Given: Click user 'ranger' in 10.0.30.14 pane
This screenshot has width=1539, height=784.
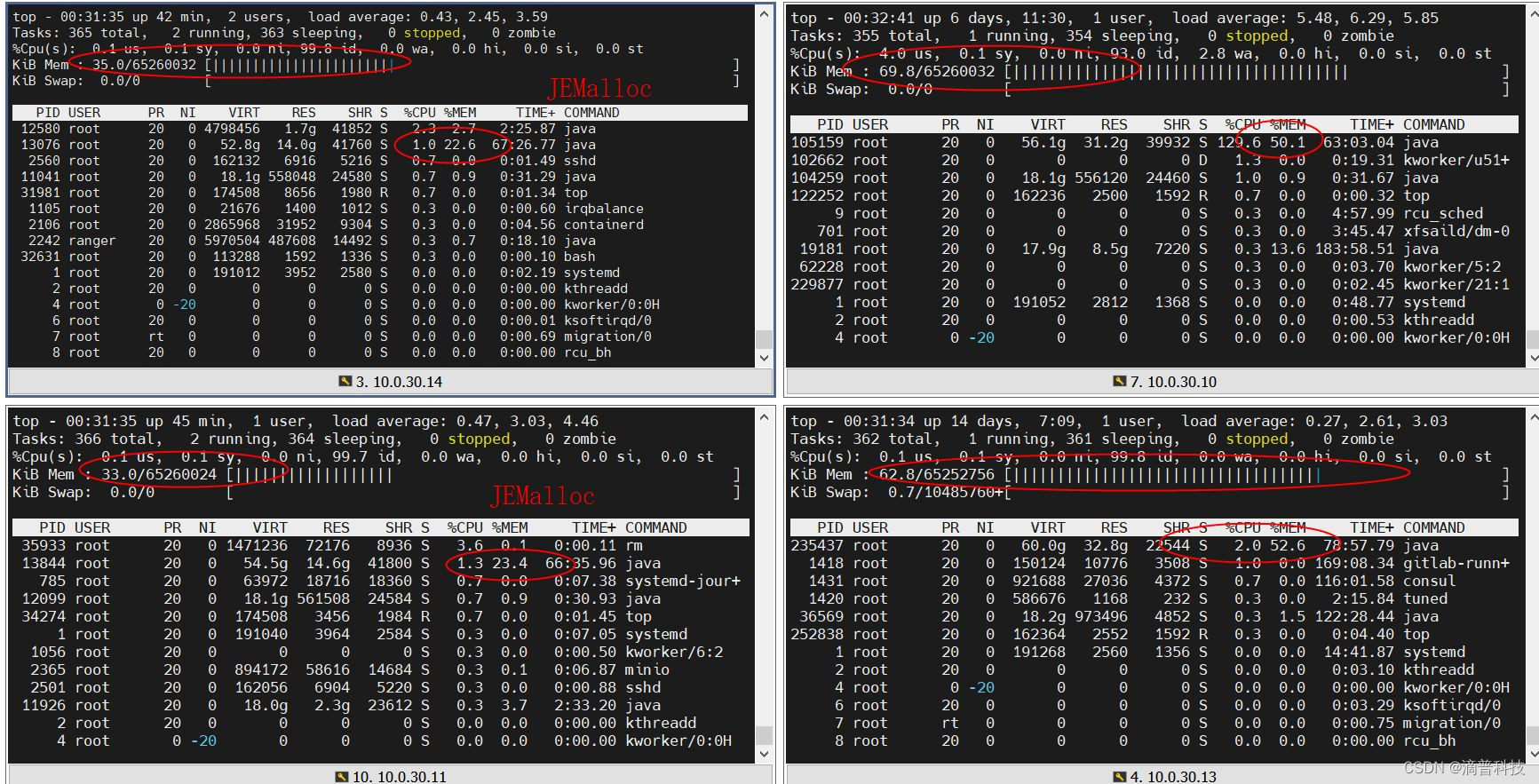Looking at the screenshot, I should pyautogui.click(x=92, y=241).
